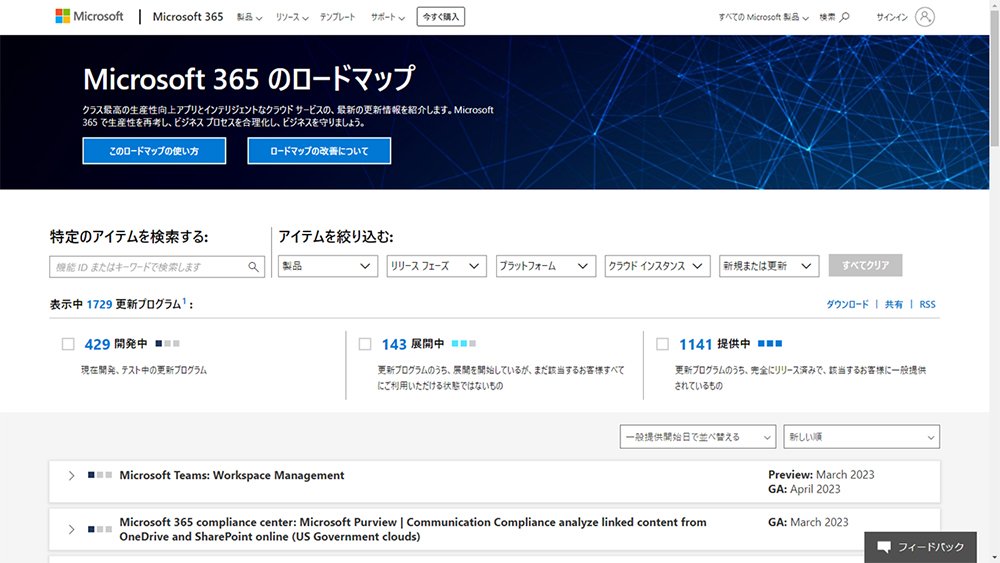Click status icon beside Teams Workspace Management
Image resolution: width=1000 pixels, height=563 pixels.
point(99,475)
